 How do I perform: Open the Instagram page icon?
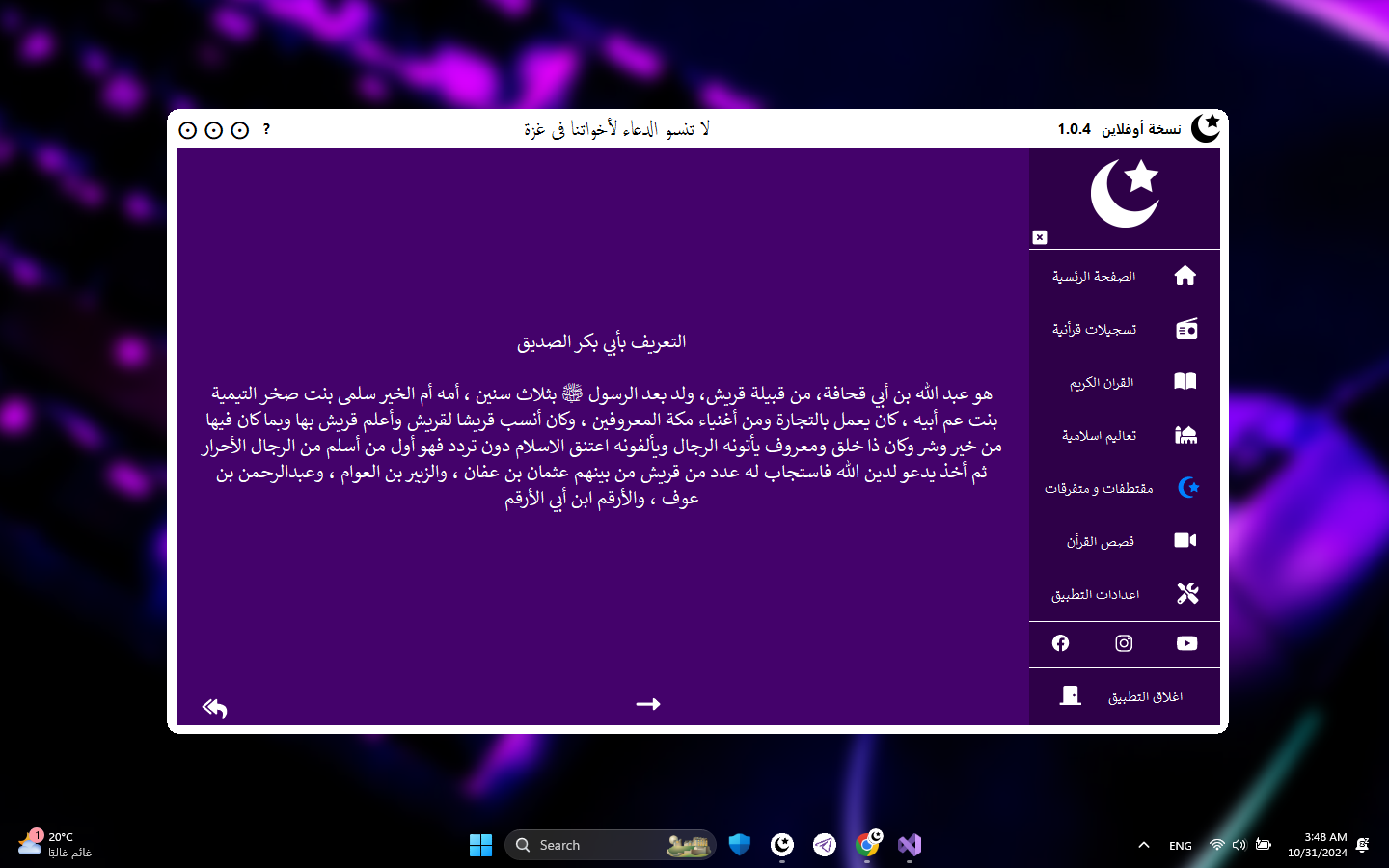click(x=1124, y=643)
